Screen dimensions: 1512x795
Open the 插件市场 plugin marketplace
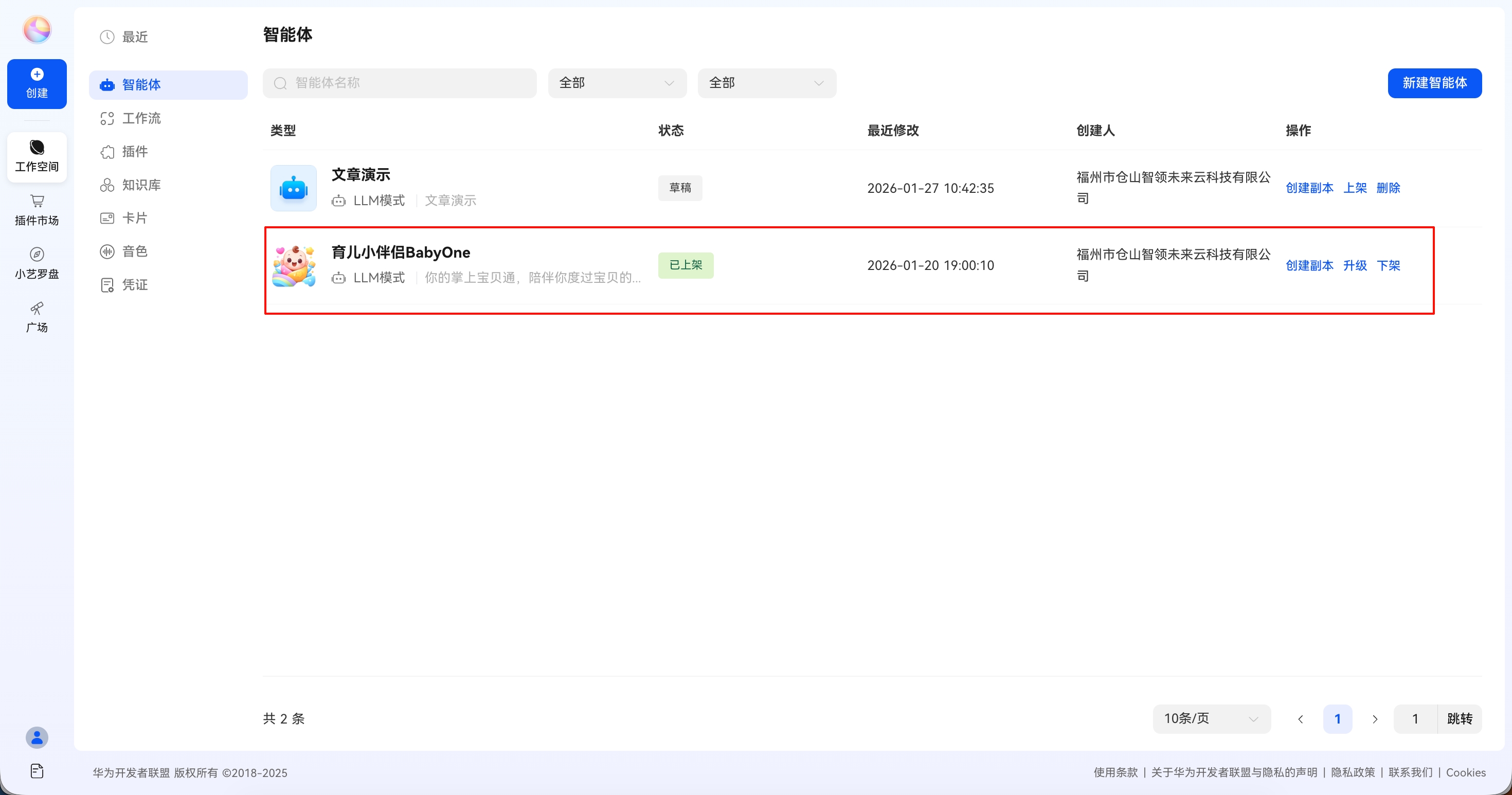coord(37,209)
